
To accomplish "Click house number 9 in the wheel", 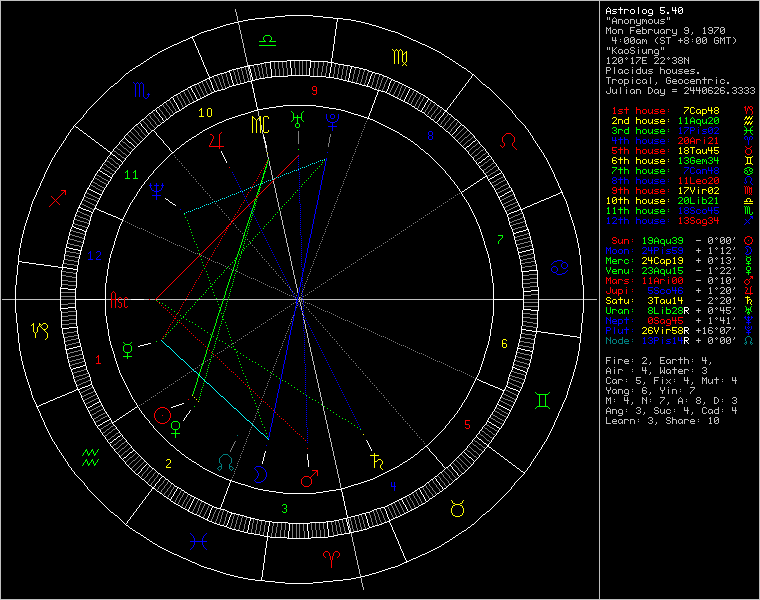I will (315, 91).
